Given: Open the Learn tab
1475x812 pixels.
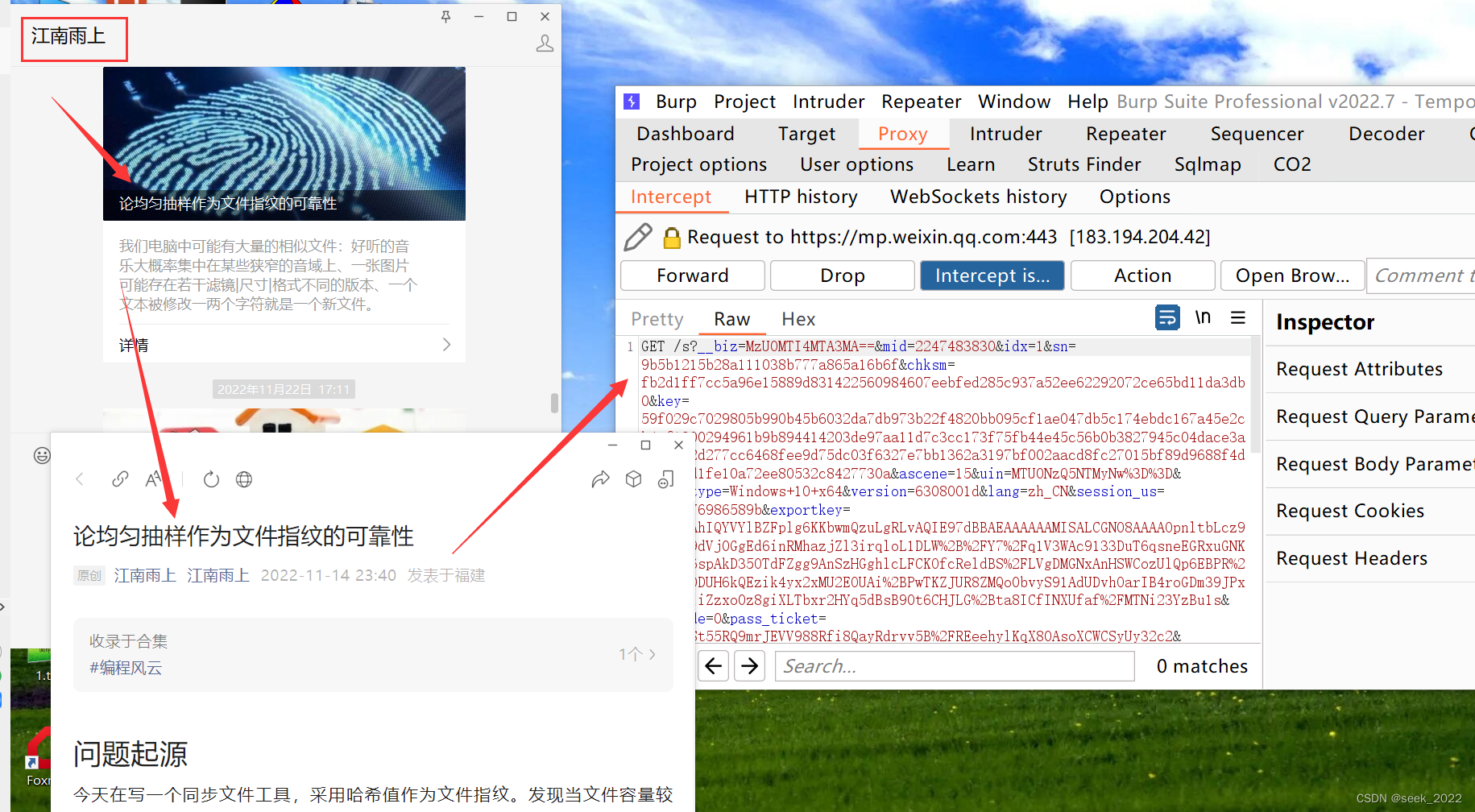Looking at the screenshot, I should point(971,164).
